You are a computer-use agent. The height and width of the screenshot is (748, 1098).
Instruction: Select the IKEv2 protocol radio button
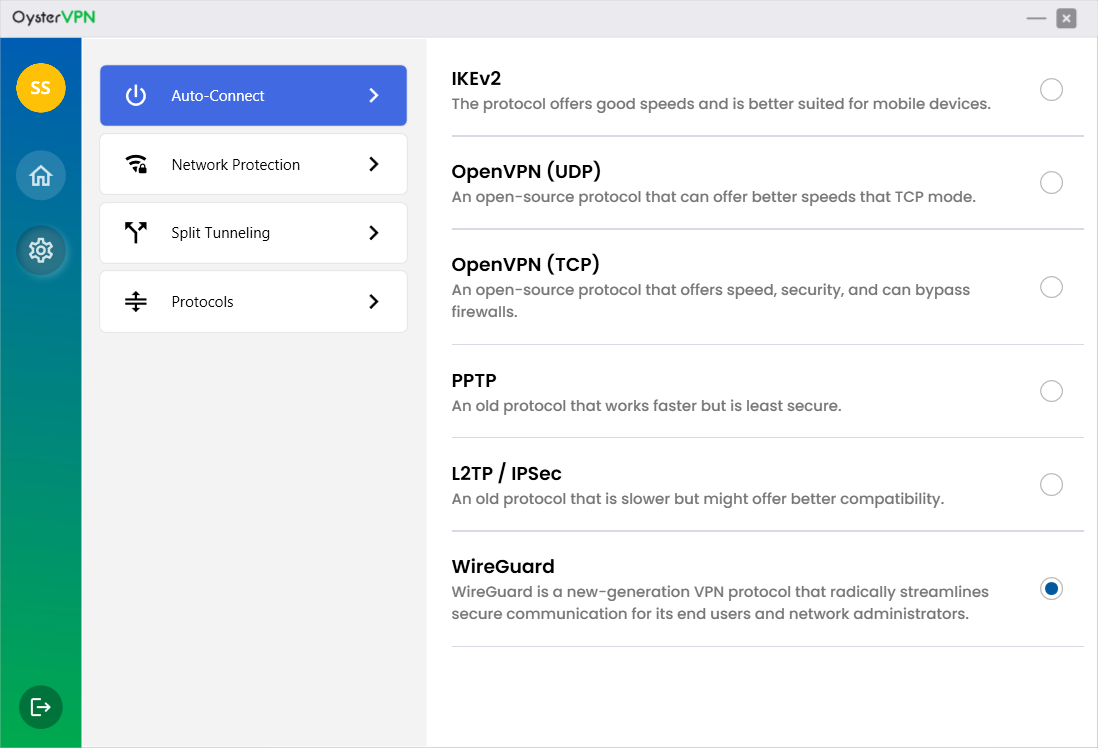coord(1051,90)
